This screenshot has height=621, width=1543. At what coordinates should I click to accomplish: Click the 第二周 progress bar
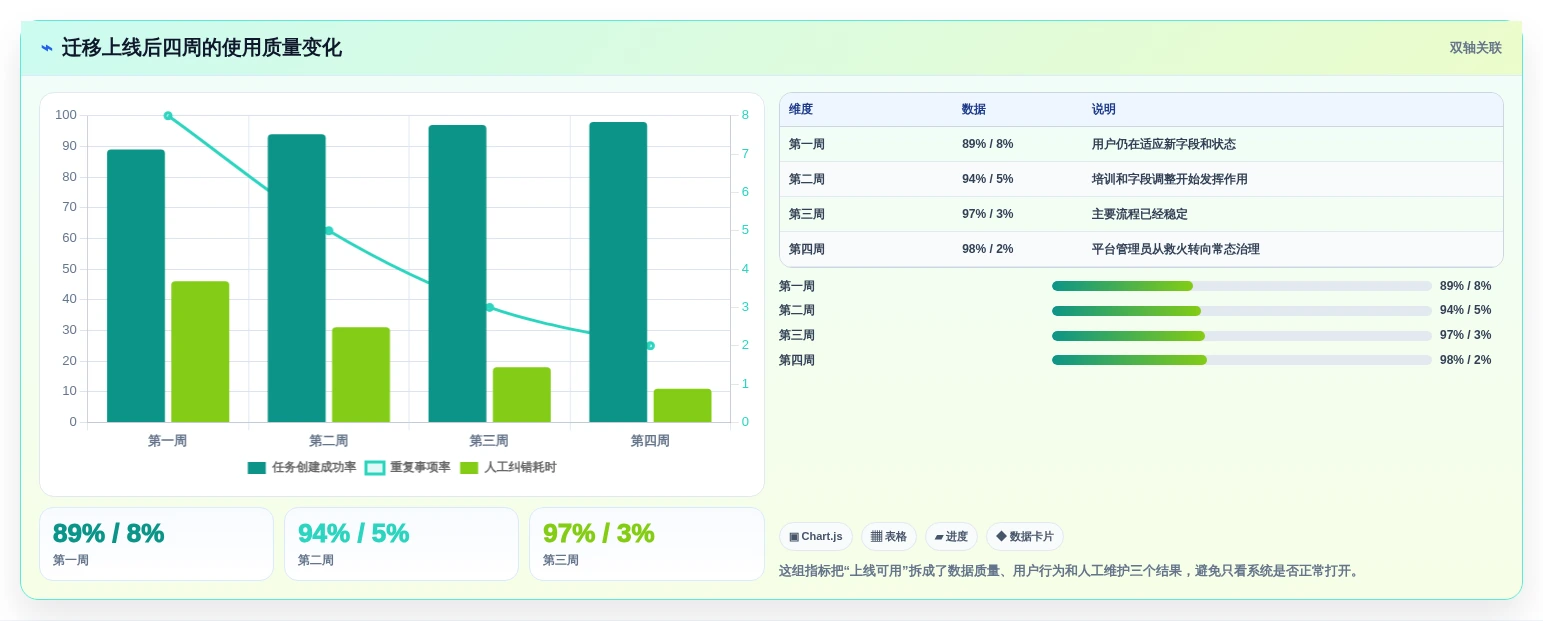1242,311
